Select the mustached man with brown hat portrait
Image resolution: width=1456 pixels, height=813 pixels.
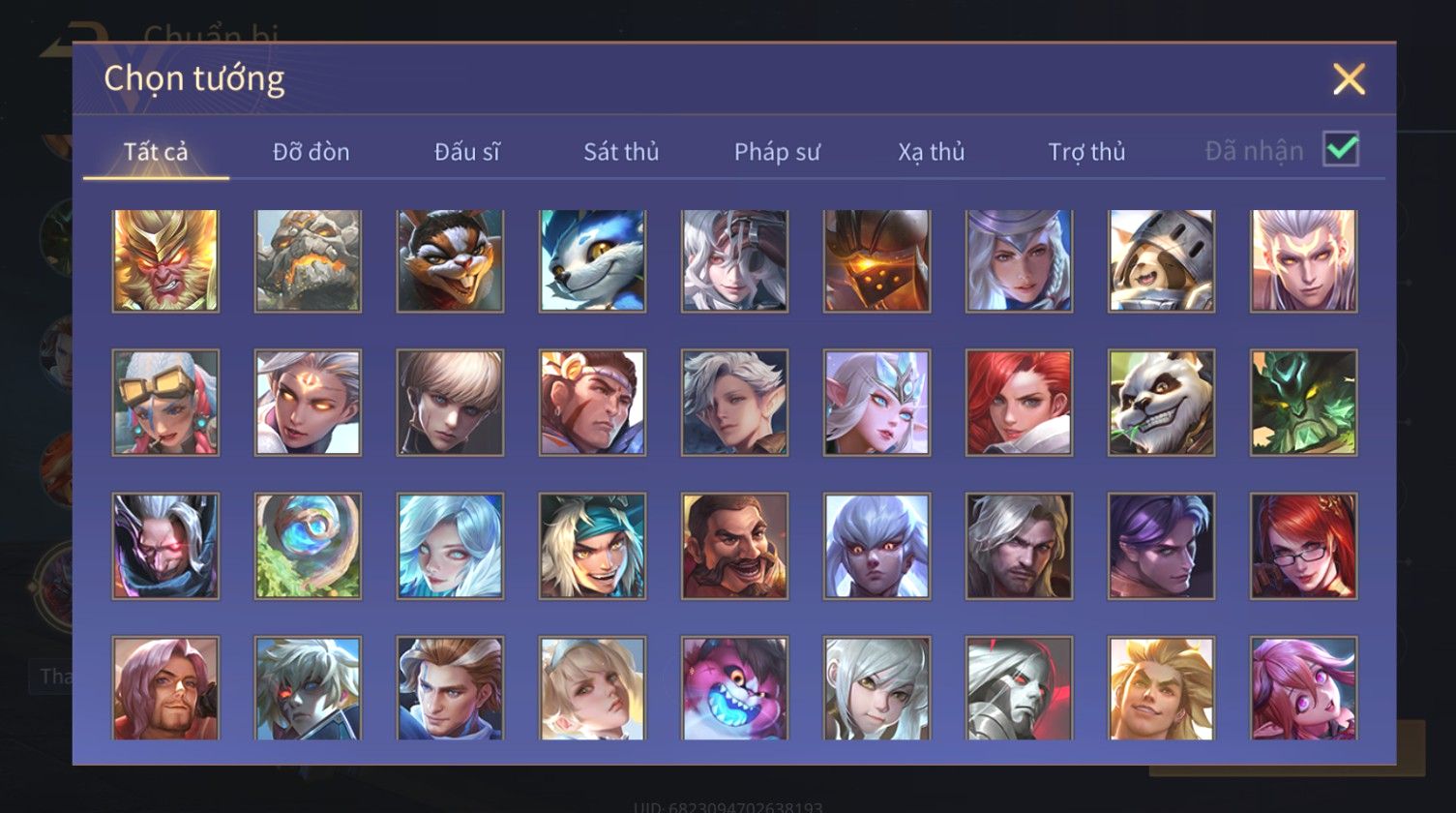pos(734,546)
